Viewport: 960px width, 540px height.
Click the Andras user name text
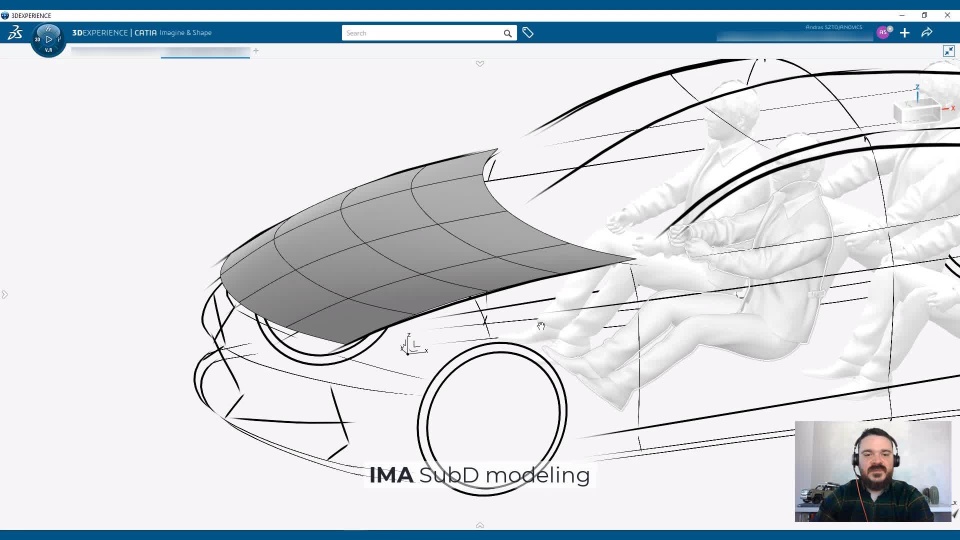click(833, 27)
